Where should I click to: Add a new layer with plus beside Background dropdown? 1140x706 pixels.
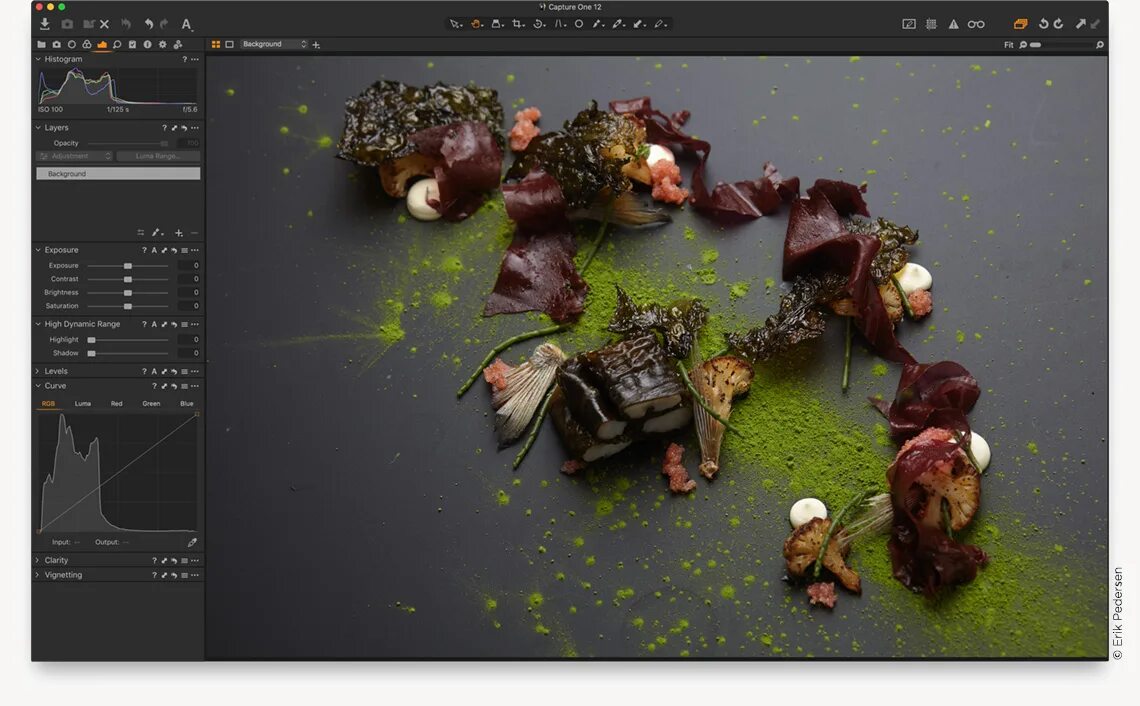pyautogui.click(x=316, y=45)
